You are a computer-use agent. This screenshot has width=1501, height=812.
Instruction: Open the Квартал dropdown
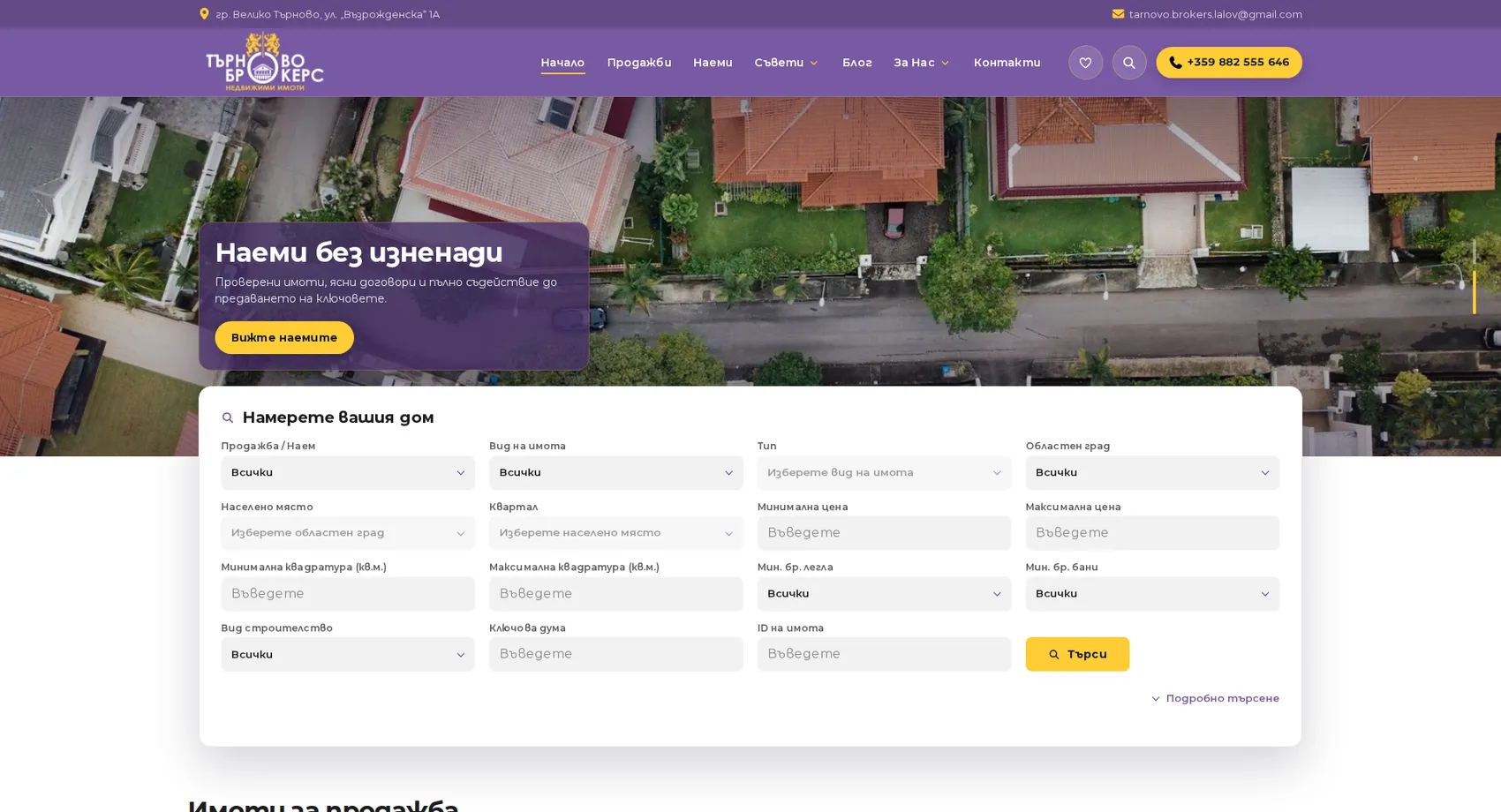click(615, 533)
